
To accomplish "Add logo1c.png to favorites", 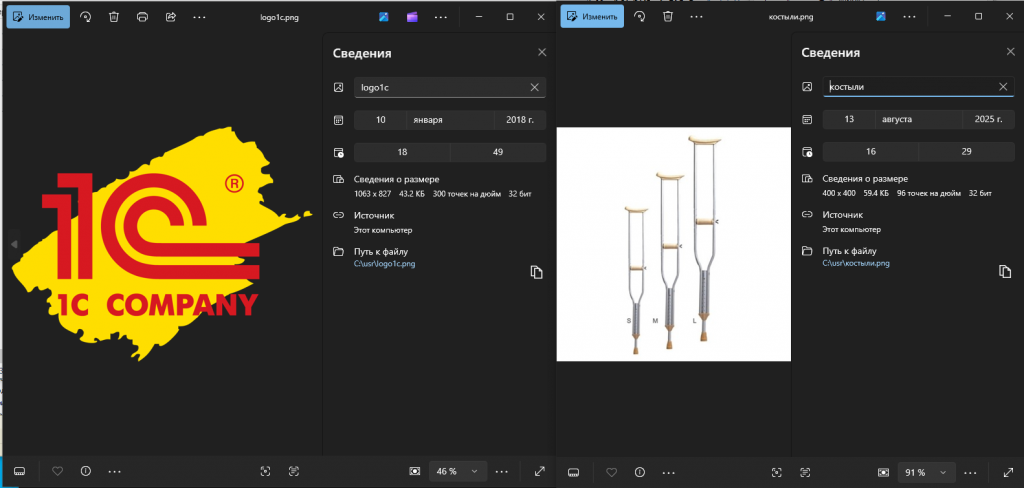I will coord(57,471).
